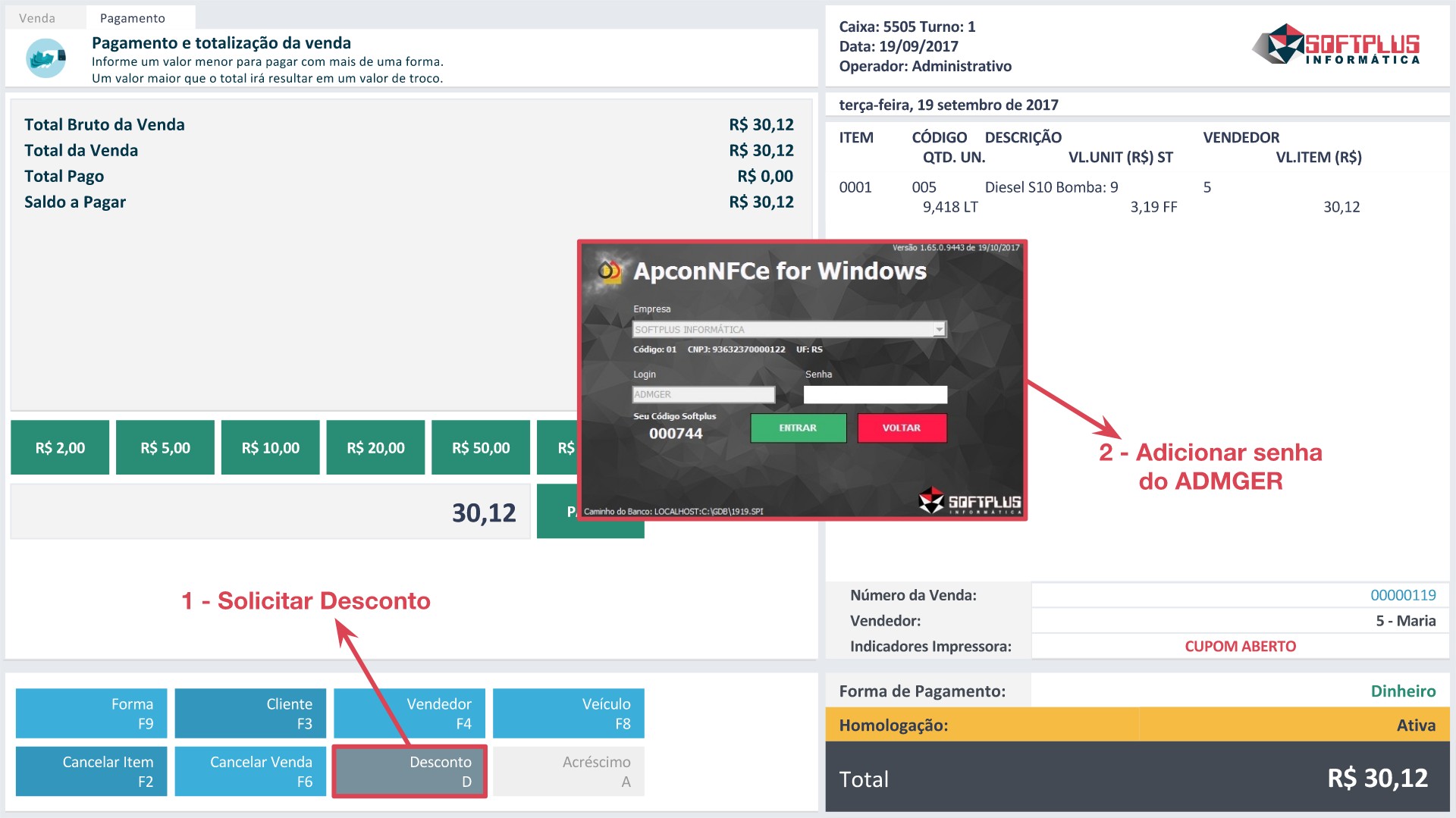This screenshot has width=1456, height=818.
Task: Click Dinheiro payment method value
Action: pos(1403,691)
